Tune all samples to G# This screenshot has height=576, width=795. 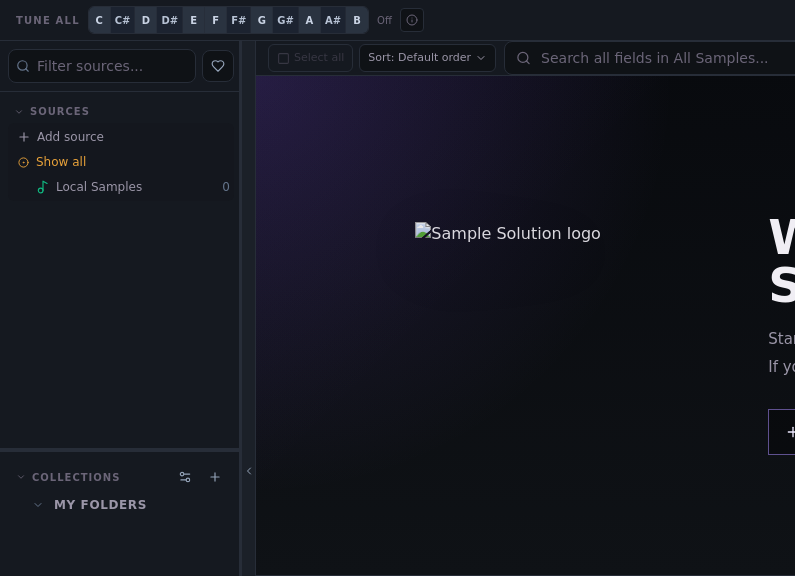[285, 20]
